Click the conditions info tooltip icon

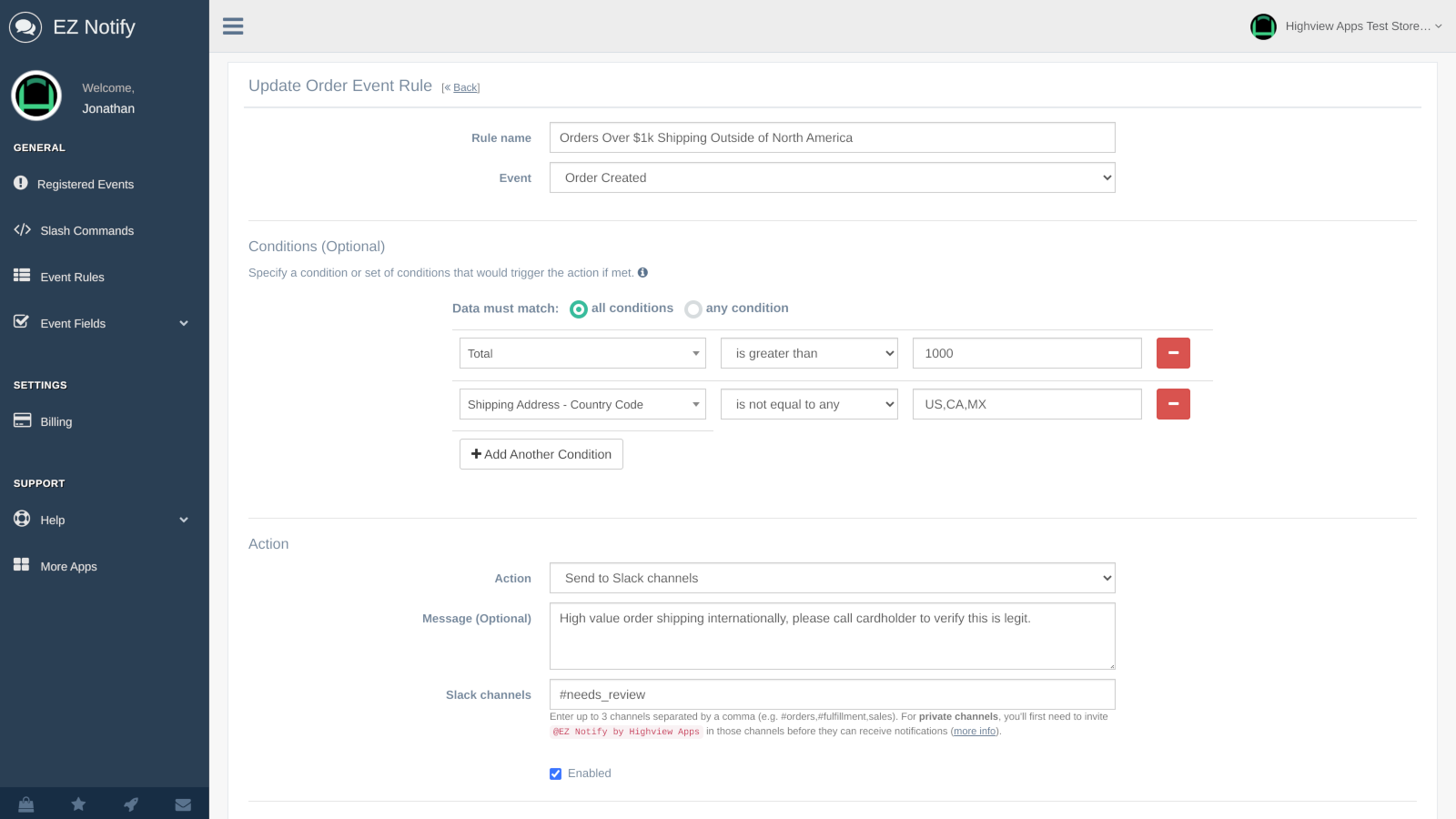tap(643, 272)
